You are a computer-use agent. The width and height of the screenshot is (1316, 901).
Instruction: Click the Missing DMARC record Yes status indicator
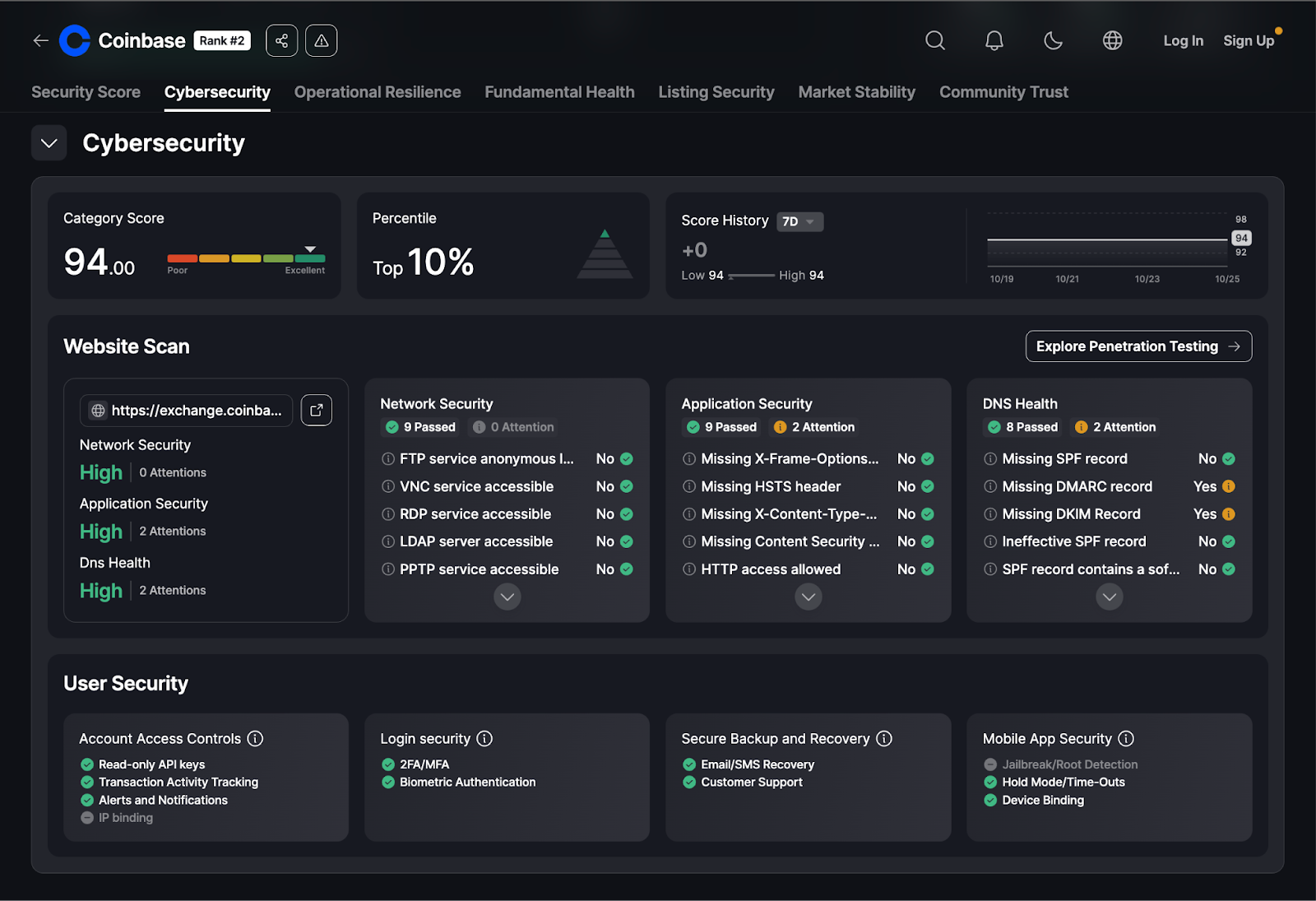tap(1228, 486)
